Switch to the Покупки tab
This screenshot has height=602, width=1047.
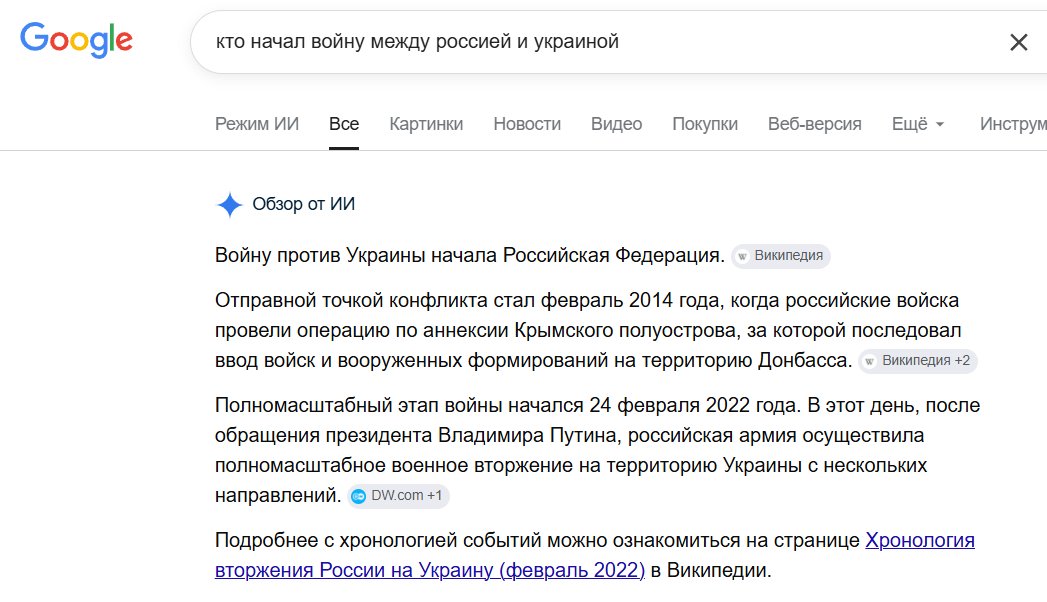pyautogui.click(x=705, y=124)
